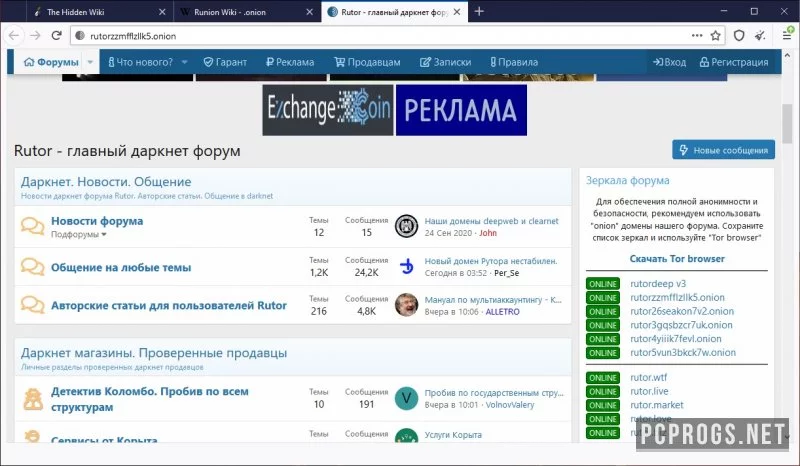Screen dimensions: 800x466
Task: Open the Что нового? menu item
Action: [x=141, y=62]
